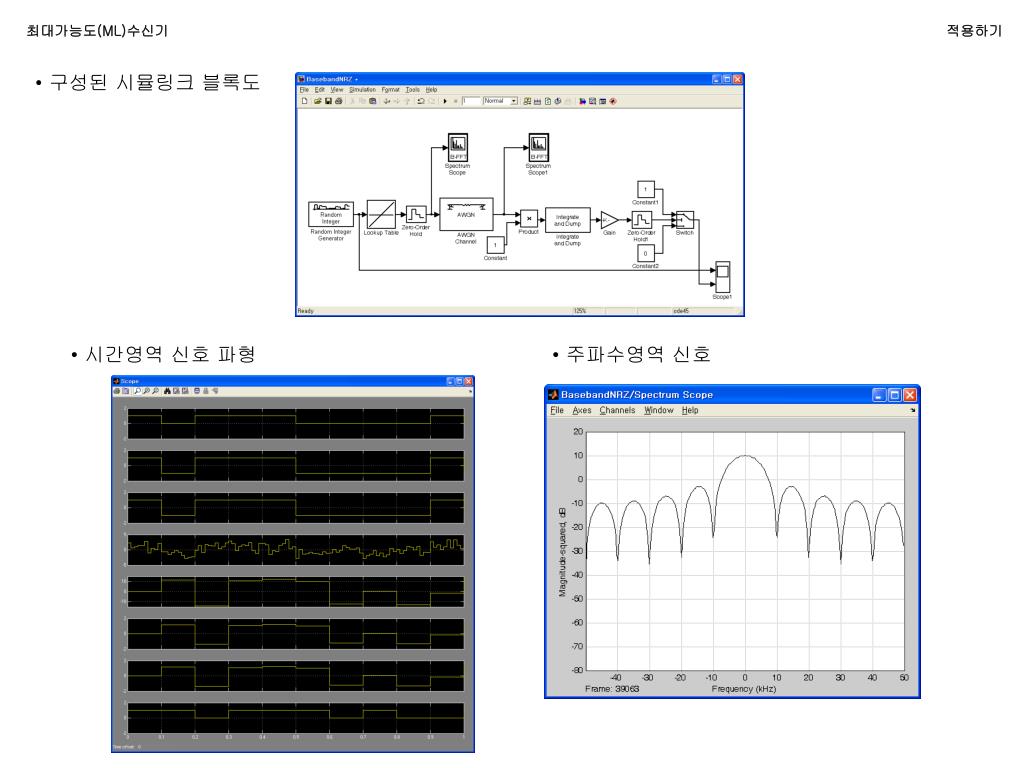Select the Constant2 block

click(645, 253)
